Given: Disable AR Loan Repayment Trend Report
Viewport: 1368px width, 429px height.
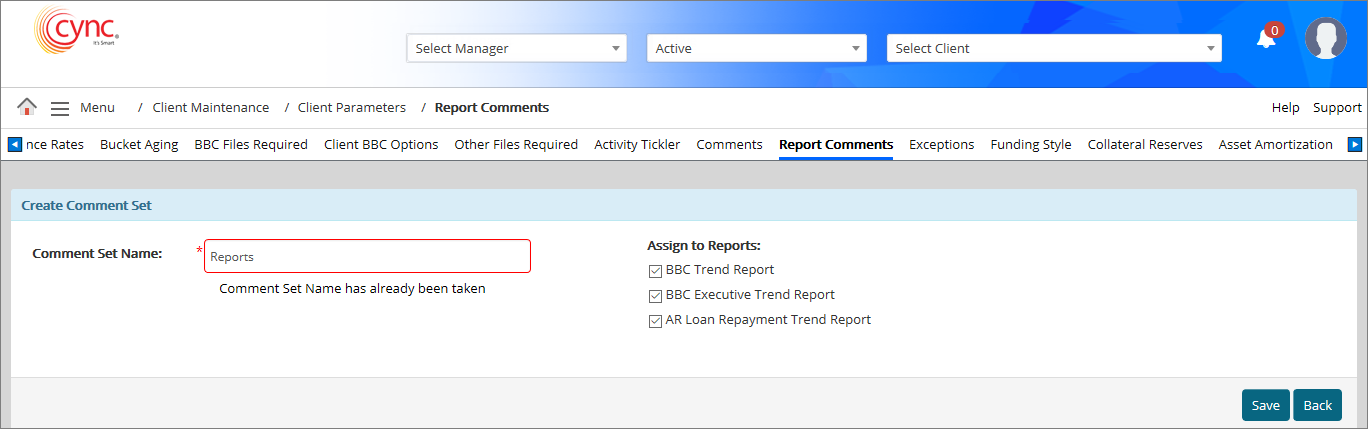Looking at the screenshot, I should [656, 321].
